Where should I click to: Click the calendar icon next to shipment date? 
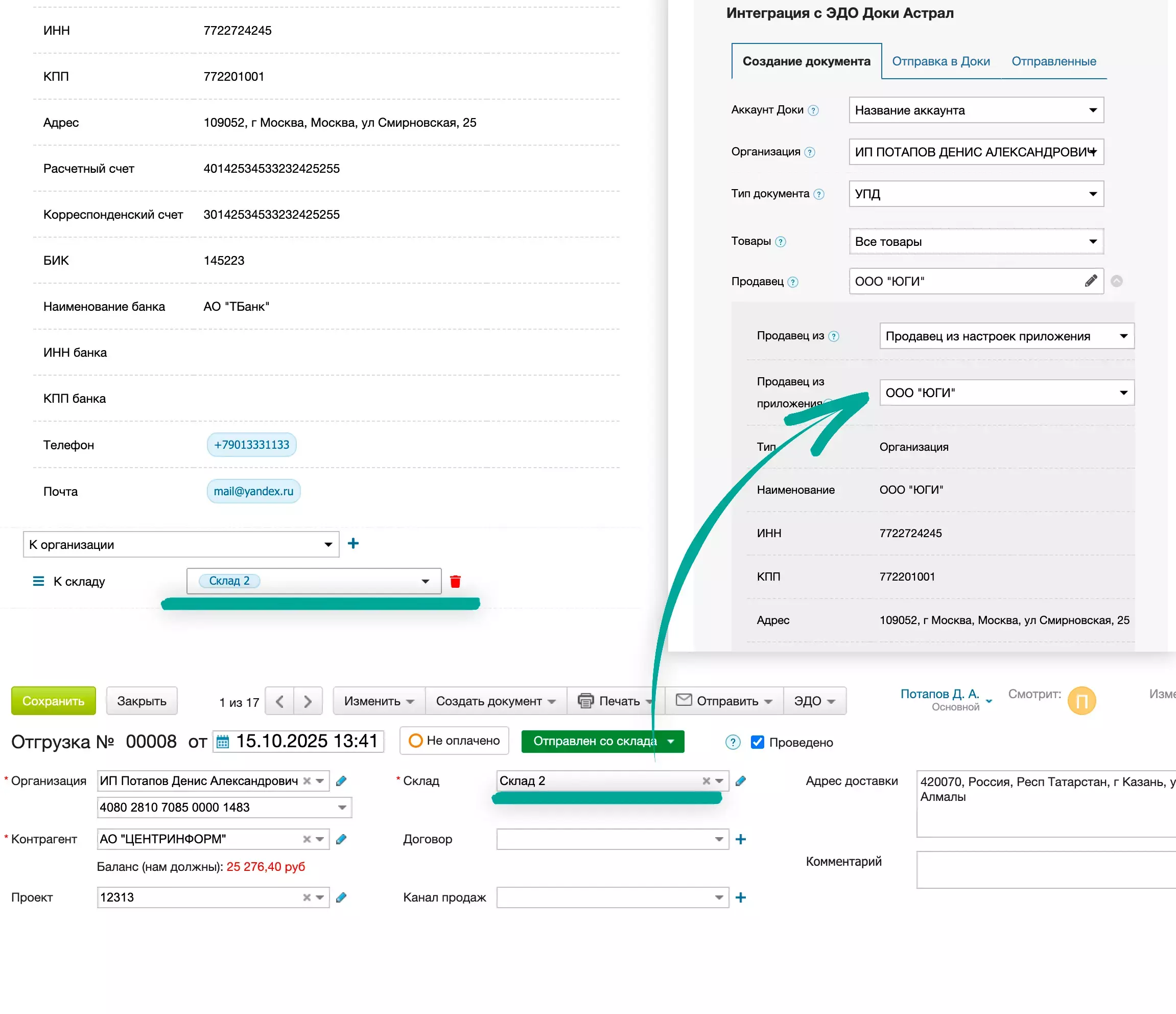(x=223, y=742)
